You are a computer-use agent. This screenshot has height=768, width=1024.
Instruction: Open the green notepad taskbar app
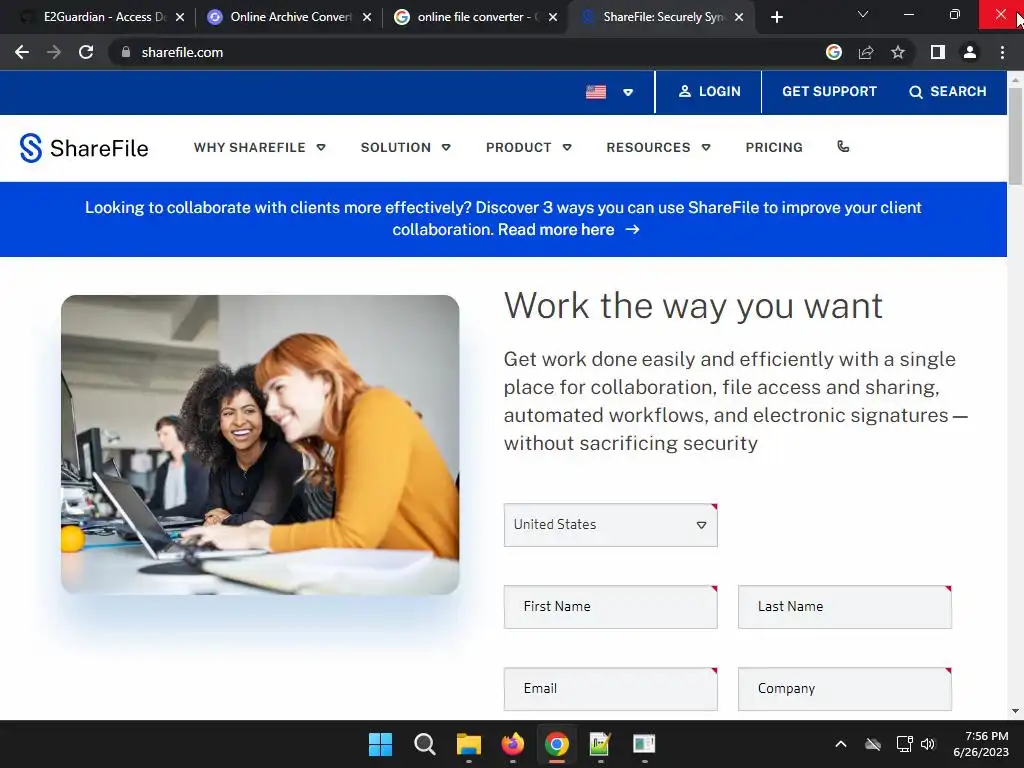tap(600, 744)
